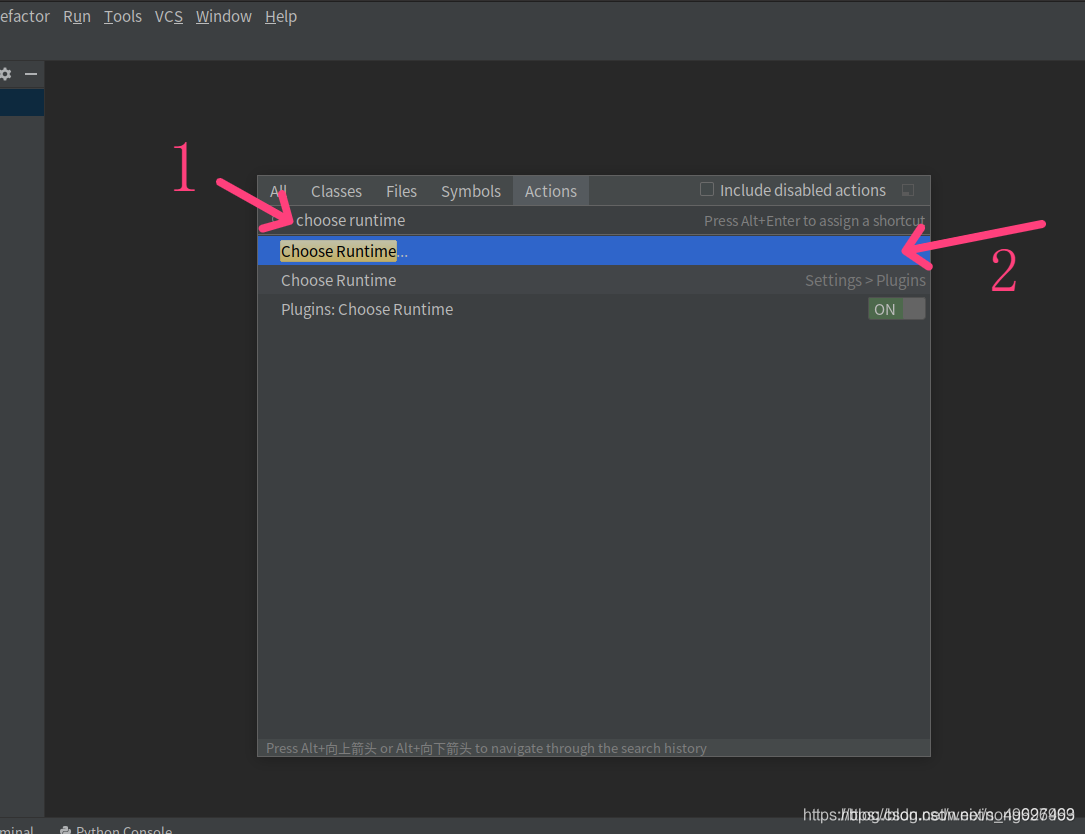Focus the search field containing choose runtime

[594, 220]
